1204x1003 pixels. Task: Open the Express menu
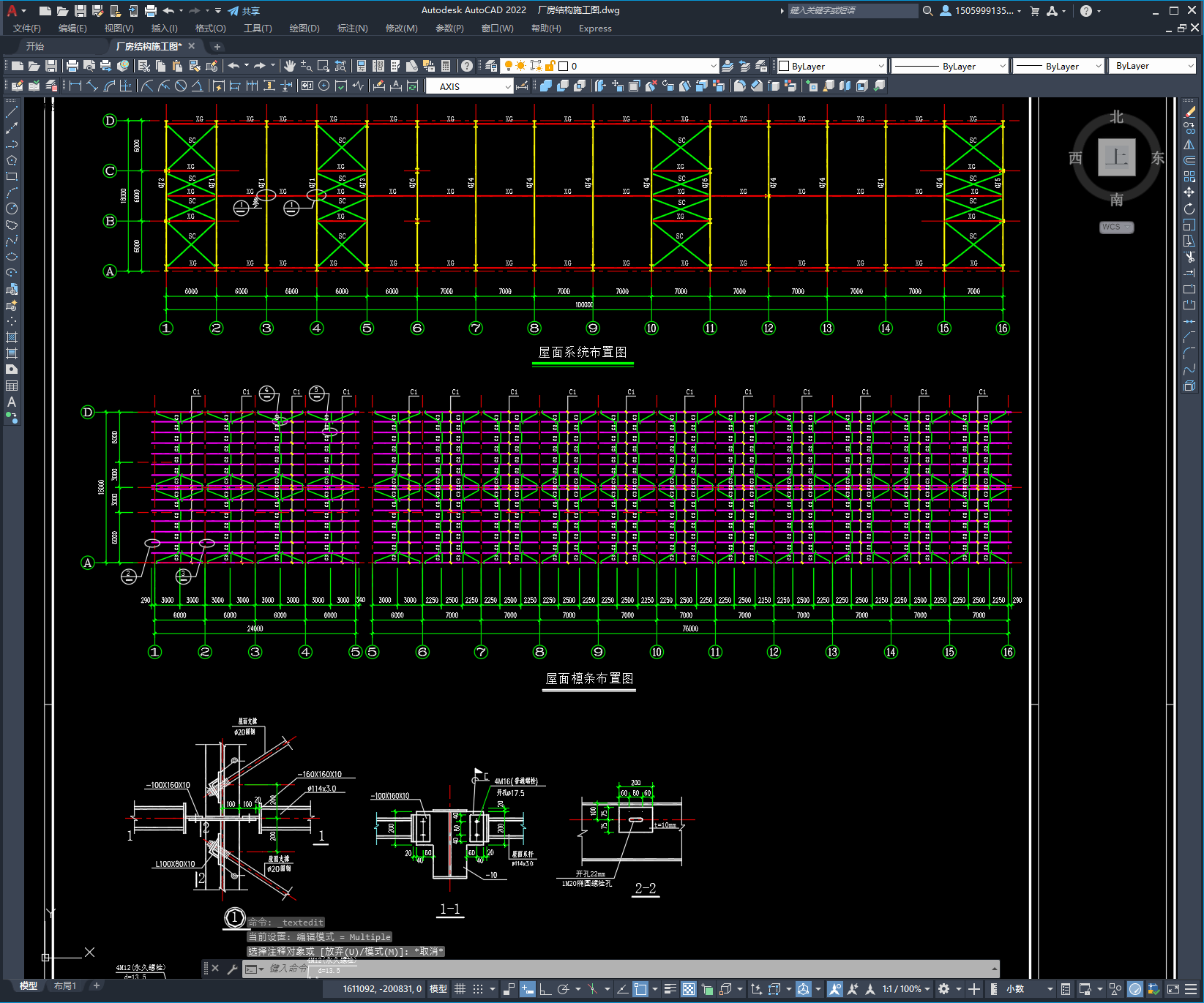[595, 29]
